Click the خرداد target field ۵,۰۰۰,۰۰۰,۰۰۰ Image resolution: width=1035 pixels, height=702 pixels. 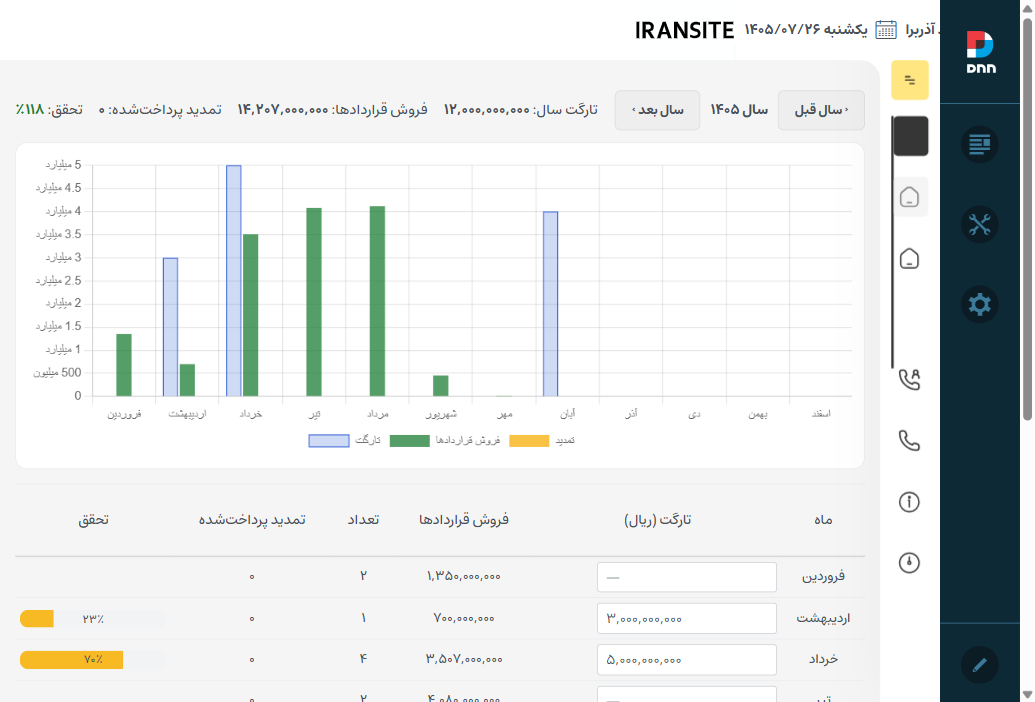[x=686, y=660]
